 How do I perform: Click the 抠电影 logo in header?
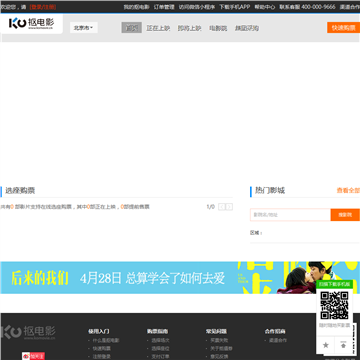(x=31, y=23)
